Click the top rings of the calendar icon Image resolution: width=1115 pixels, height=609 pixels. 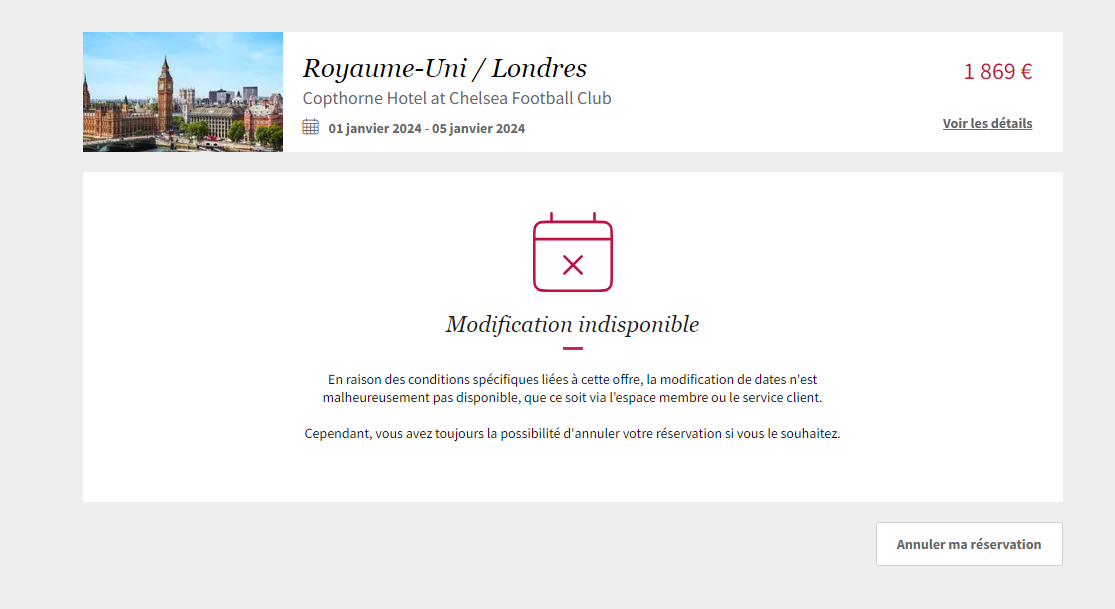pyautogui.click(x=572, y=217)
